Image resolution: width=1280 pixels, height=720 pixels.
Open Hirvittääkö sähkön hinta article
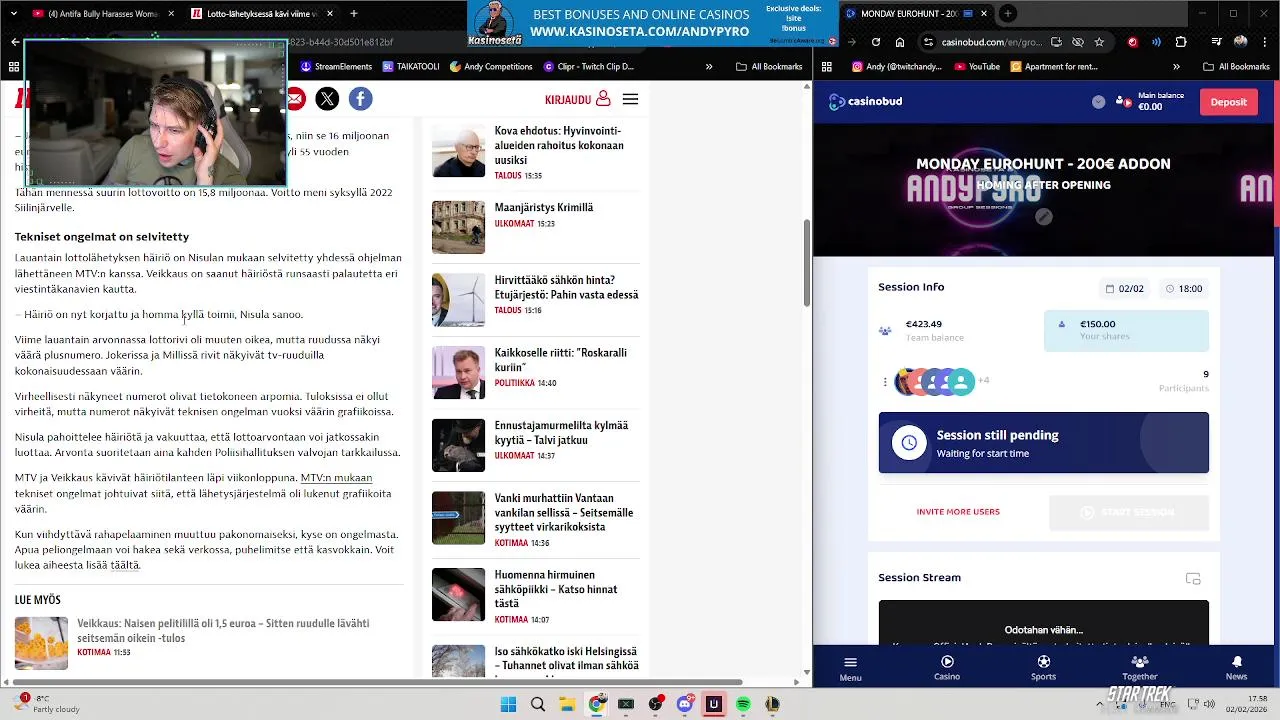[566, 287]
